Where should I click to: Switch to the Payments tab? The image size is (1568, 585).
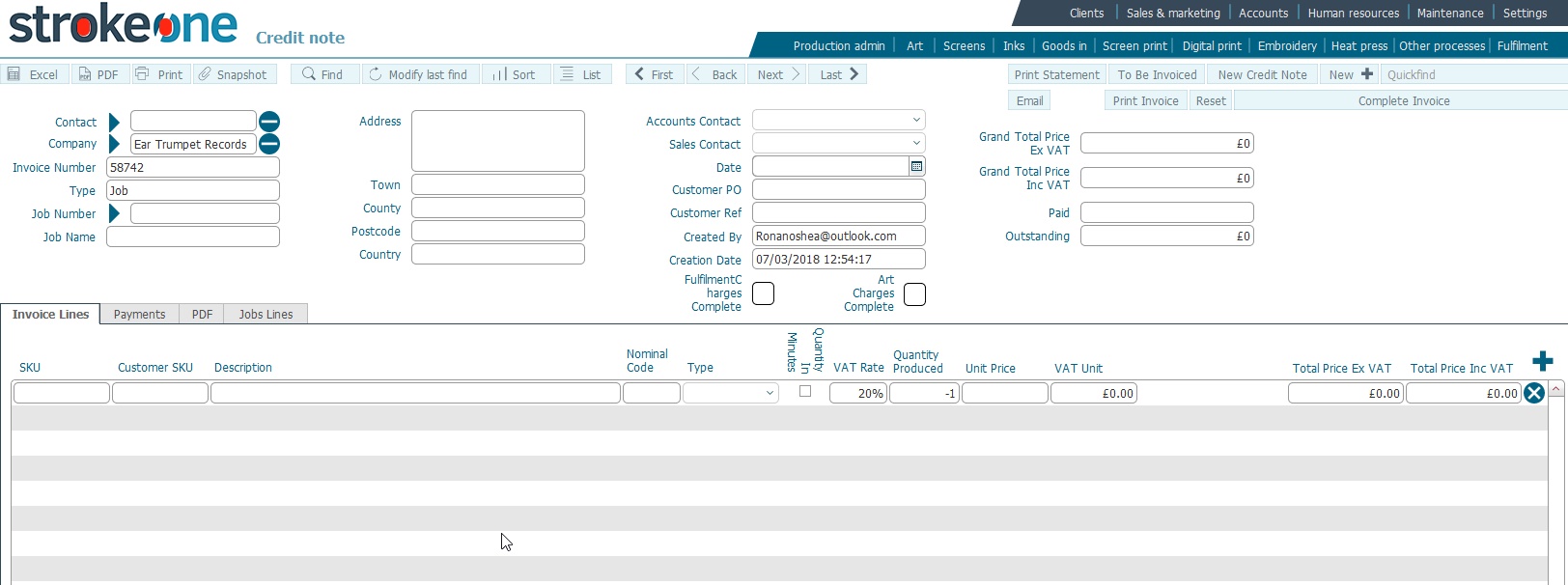[139, 315]
